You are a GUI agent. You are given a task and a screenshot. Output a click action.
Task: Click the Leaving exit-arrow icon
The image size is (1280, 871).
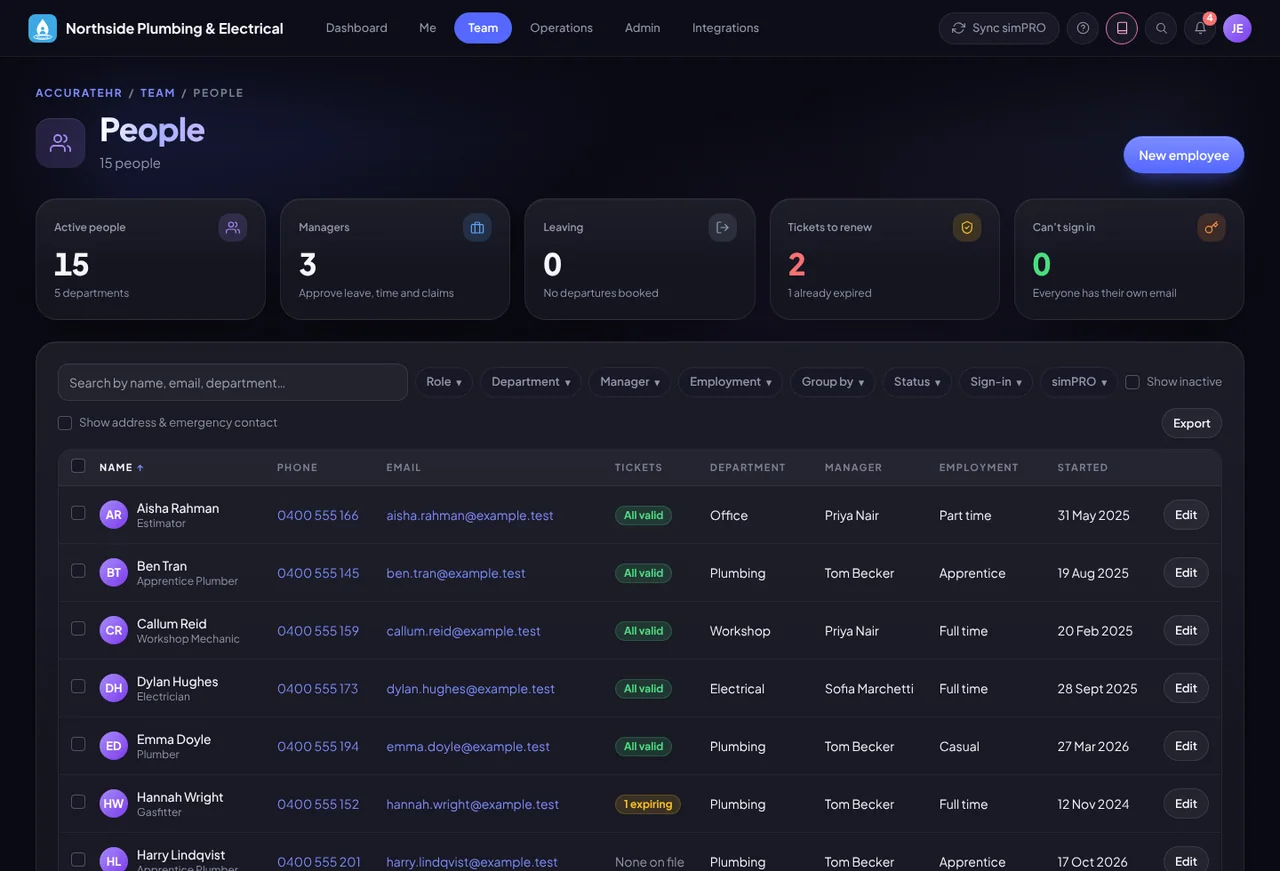[x=722, y=227]
